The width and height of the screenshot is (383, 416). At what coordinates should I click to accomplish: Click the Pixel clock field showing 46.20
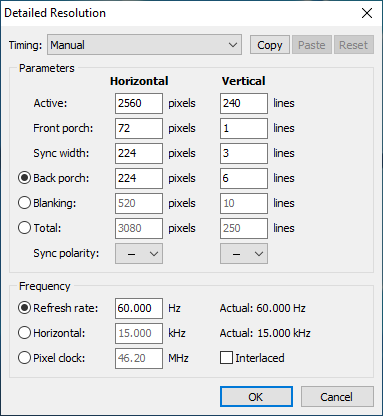click(139, 358)
